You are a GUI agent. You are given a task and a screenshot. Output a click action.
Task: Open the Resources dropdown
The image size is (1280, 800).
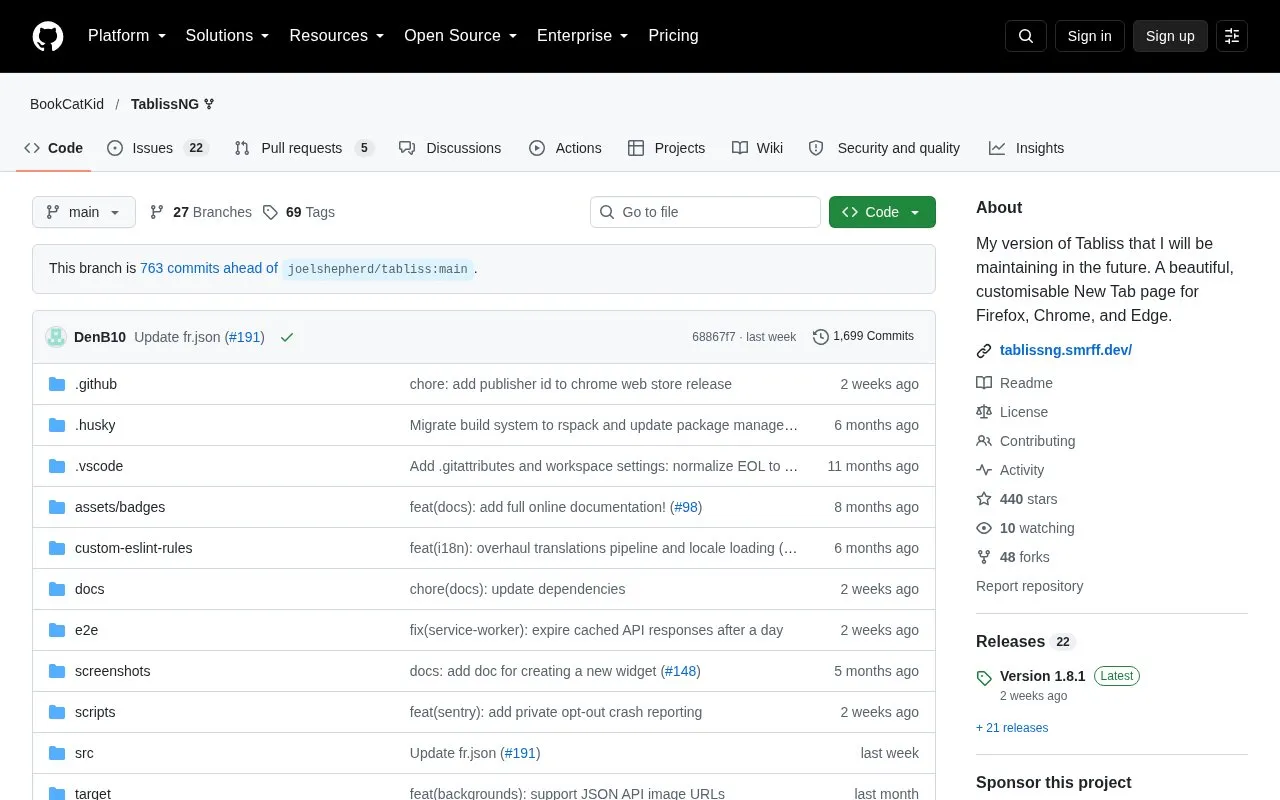point(337,36)
